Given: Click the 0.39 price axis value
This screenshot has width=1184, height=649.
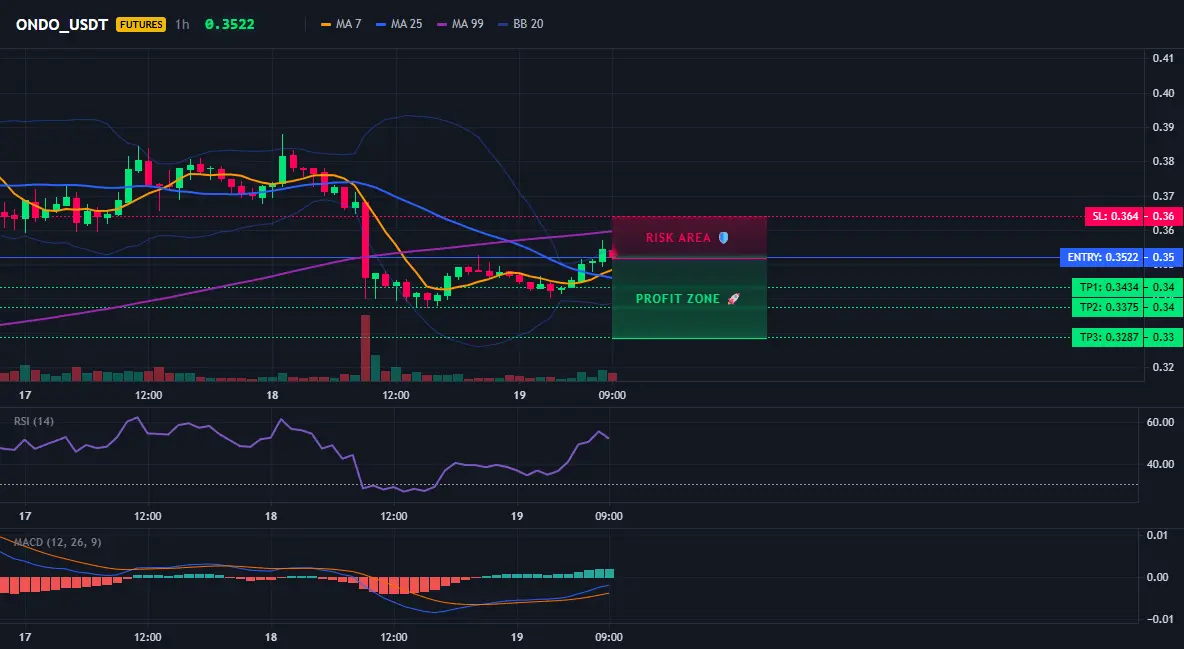Looking at the screenshot, I should pyautogui.click(x=1163, y=127).
